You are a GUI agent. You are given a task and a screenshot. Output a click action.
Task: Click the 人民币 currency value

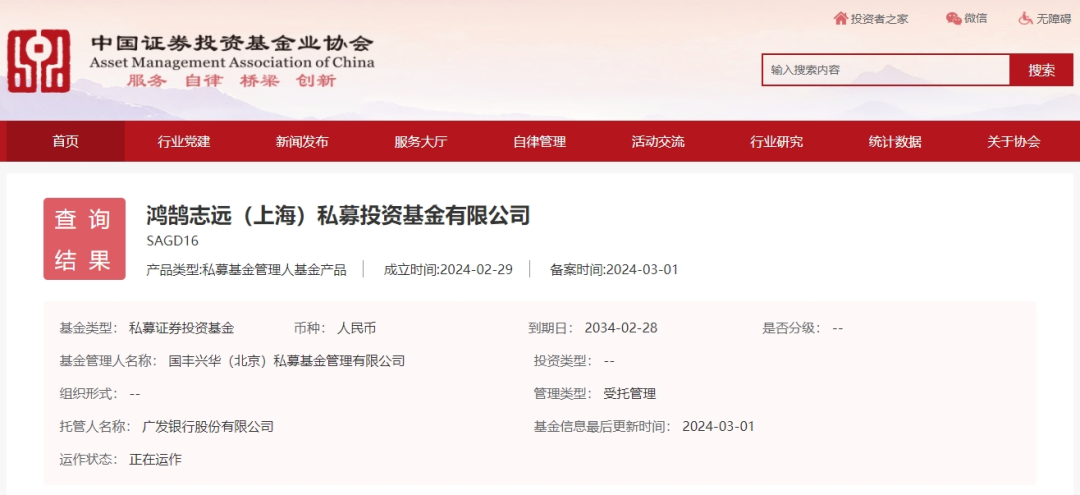click(x=357, y=328)
